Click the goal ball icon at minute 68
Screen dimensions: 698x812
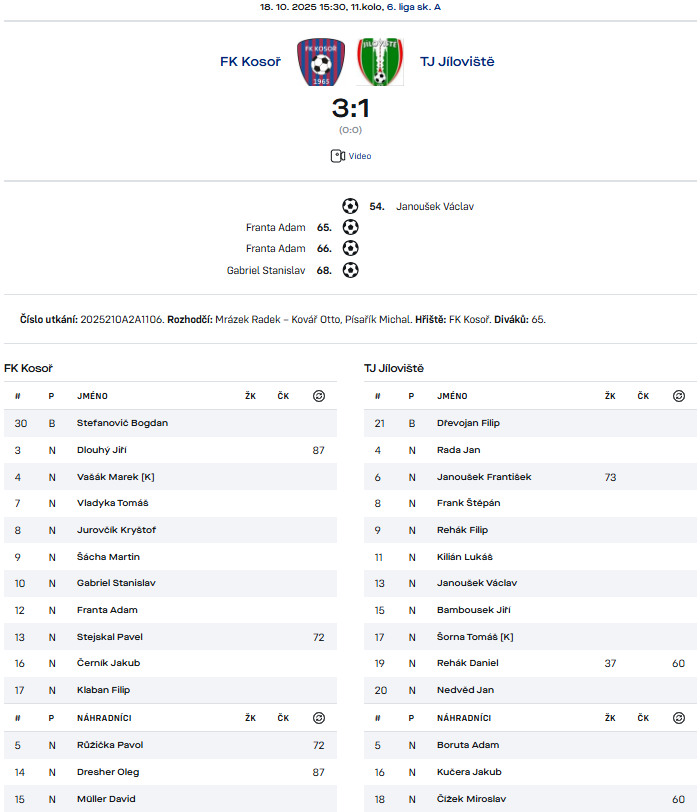coord(350,270)
